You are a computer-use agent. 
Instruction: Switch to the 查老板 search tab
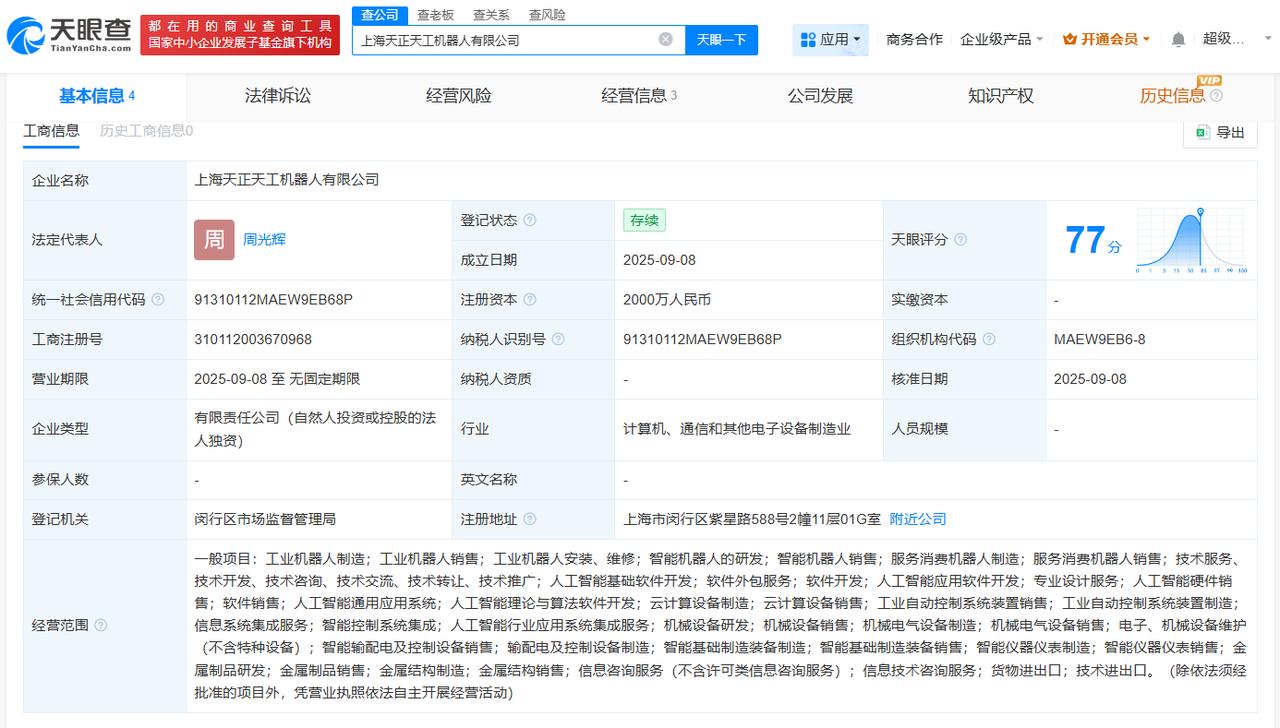435,15
